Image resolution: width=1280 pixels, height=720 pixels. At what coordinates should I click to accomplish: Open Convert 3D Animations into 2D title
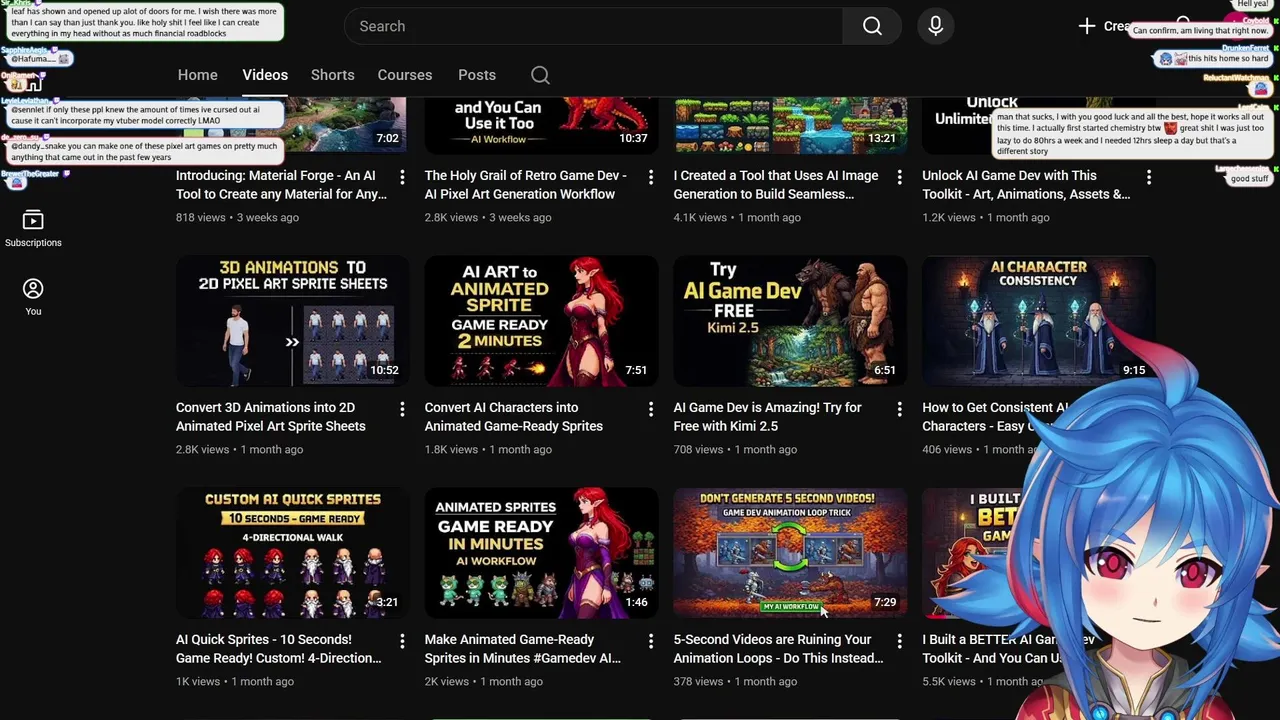point(271,417)
